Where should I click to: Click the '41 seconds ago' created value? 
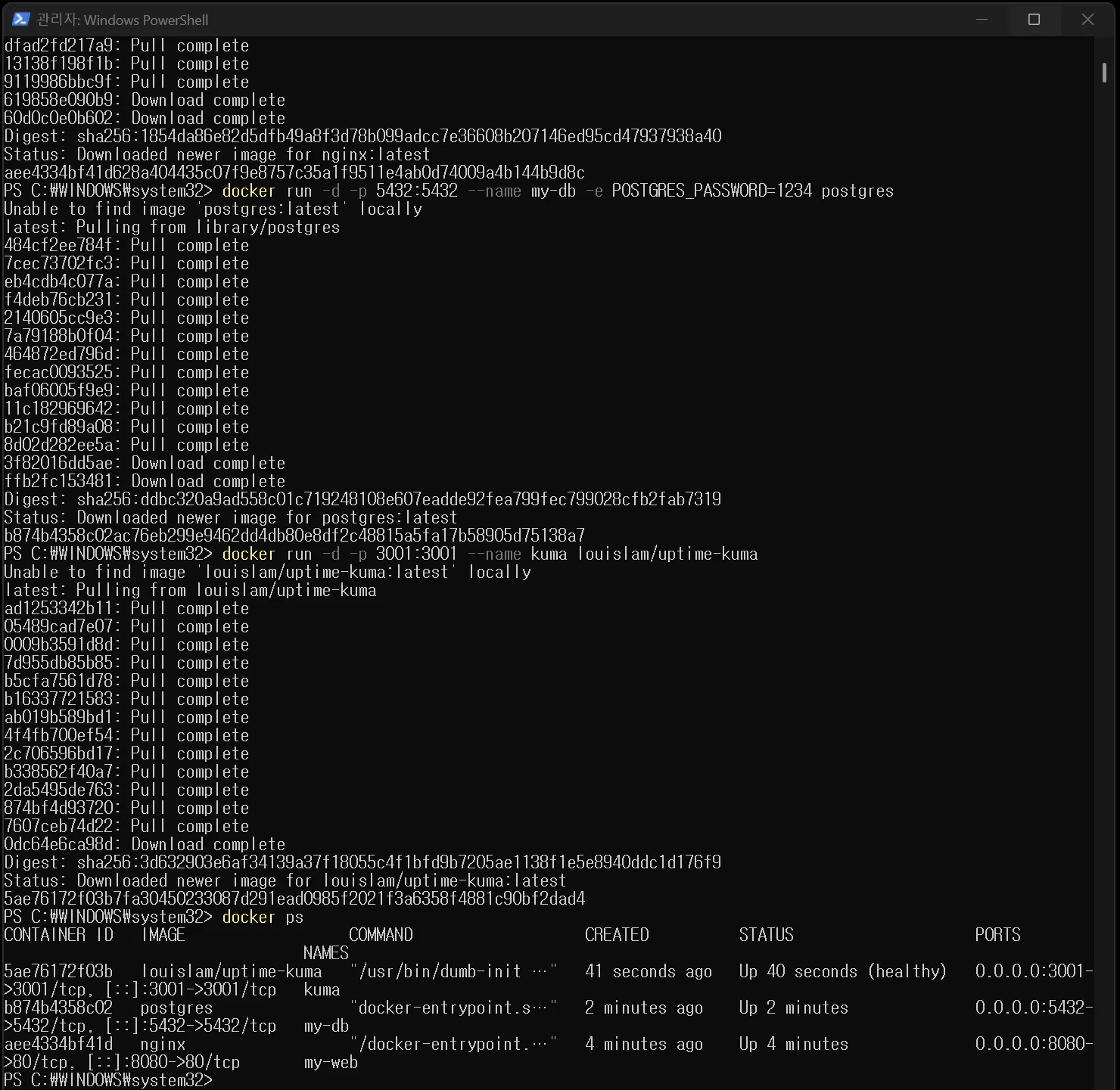[x=649, y=971]
